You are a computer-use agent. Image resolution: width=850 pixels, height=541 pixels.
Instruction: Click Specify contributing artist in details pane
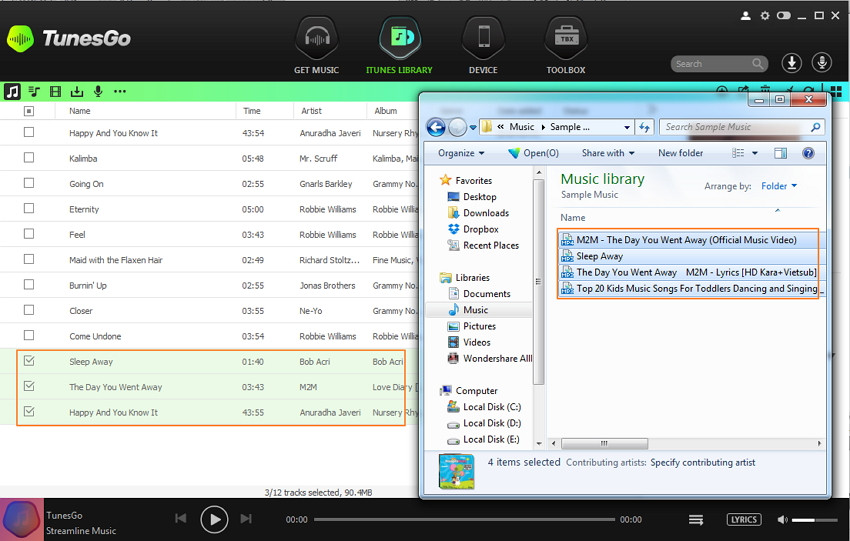pos(703,462)
